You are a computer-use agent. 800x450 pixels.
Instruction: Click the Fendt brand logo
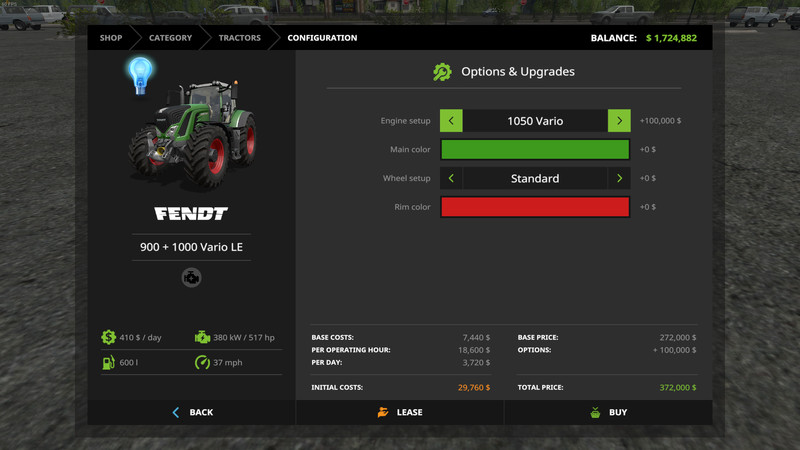191,213
